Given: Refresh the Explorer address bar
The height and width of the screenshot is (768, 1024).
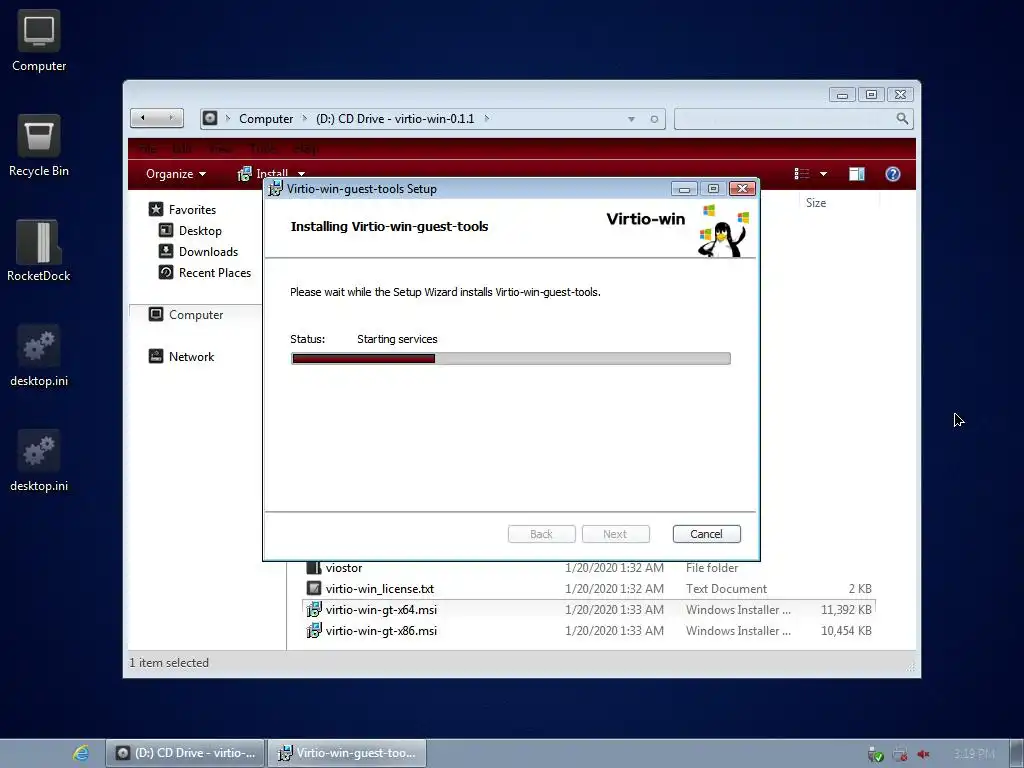Looking at the screenshot, I should (654, 119).
